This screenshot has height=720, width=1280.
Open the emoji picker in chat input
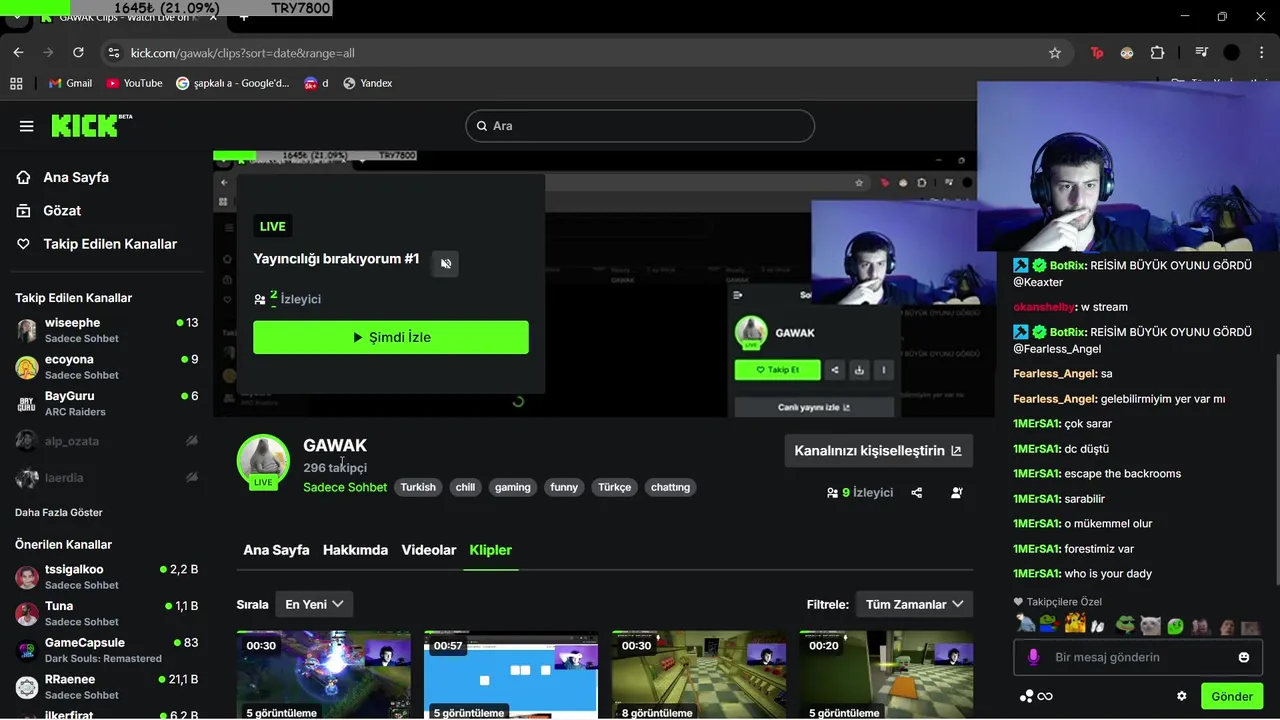[1244, 657]
